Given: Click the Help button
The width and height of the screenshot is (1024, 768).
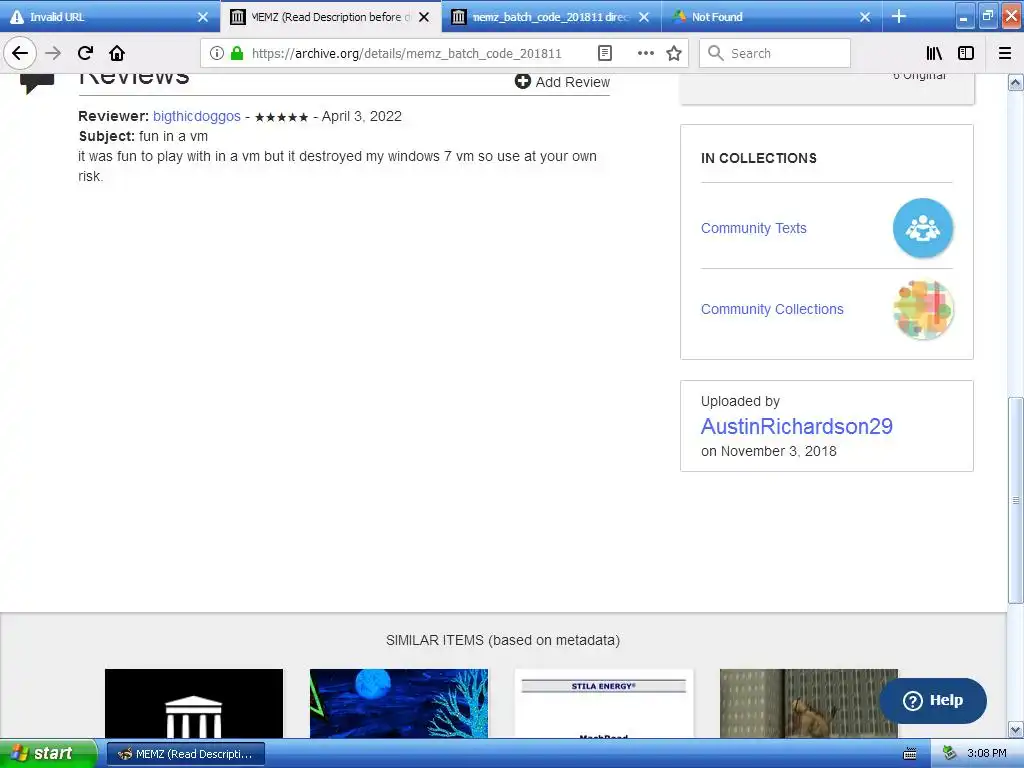Looking at the screenshot, I should (933, 700).
